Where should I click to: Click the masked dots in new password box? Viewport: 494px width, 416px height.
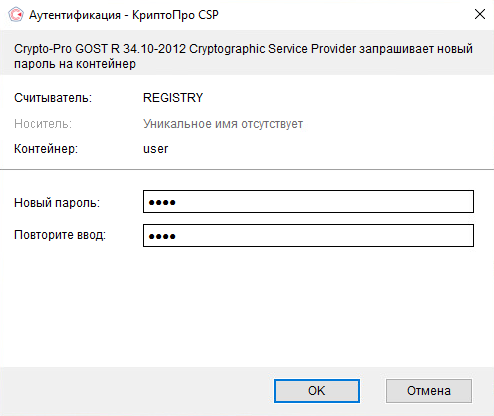(162, 202)
